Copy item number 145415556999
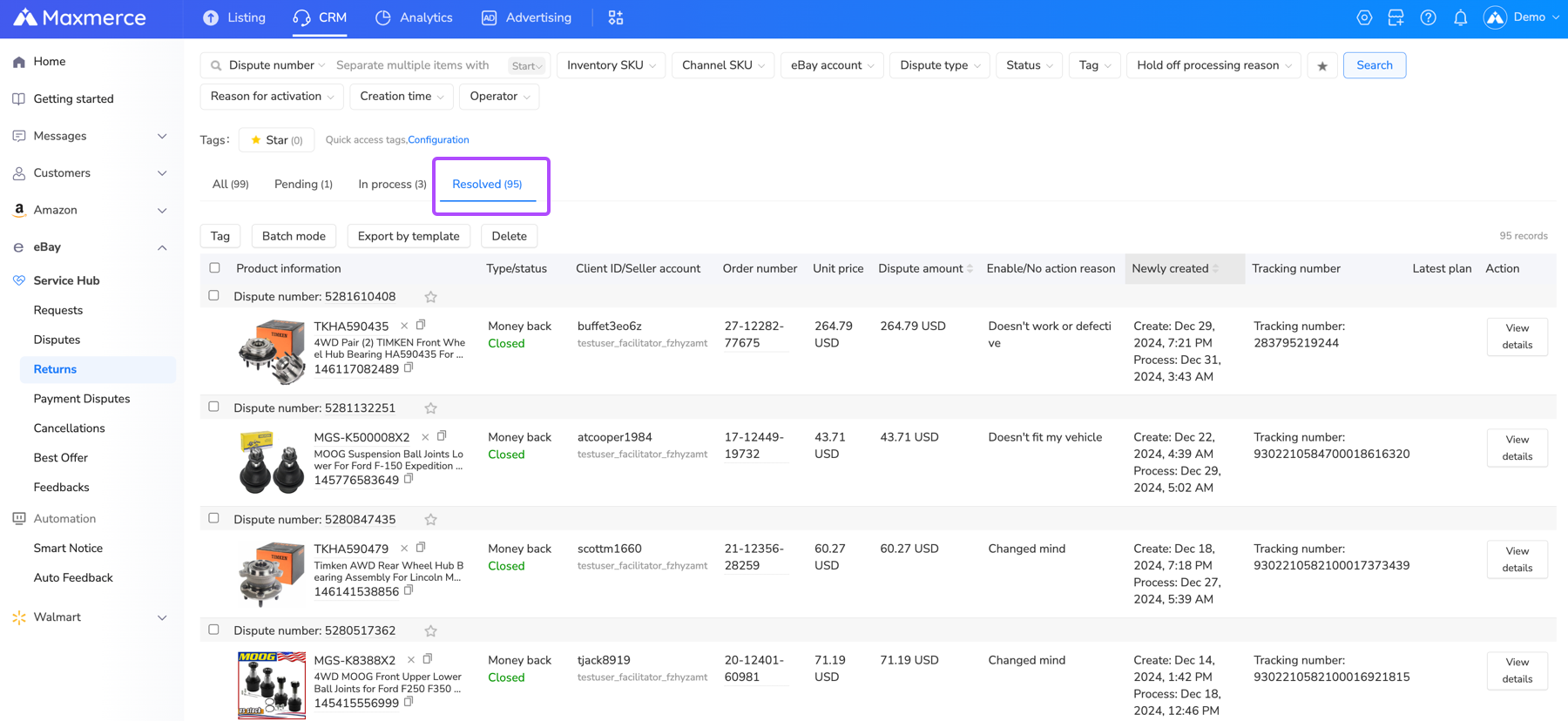This screenshot has width=1568, height=721. click(x=409, y=702)
